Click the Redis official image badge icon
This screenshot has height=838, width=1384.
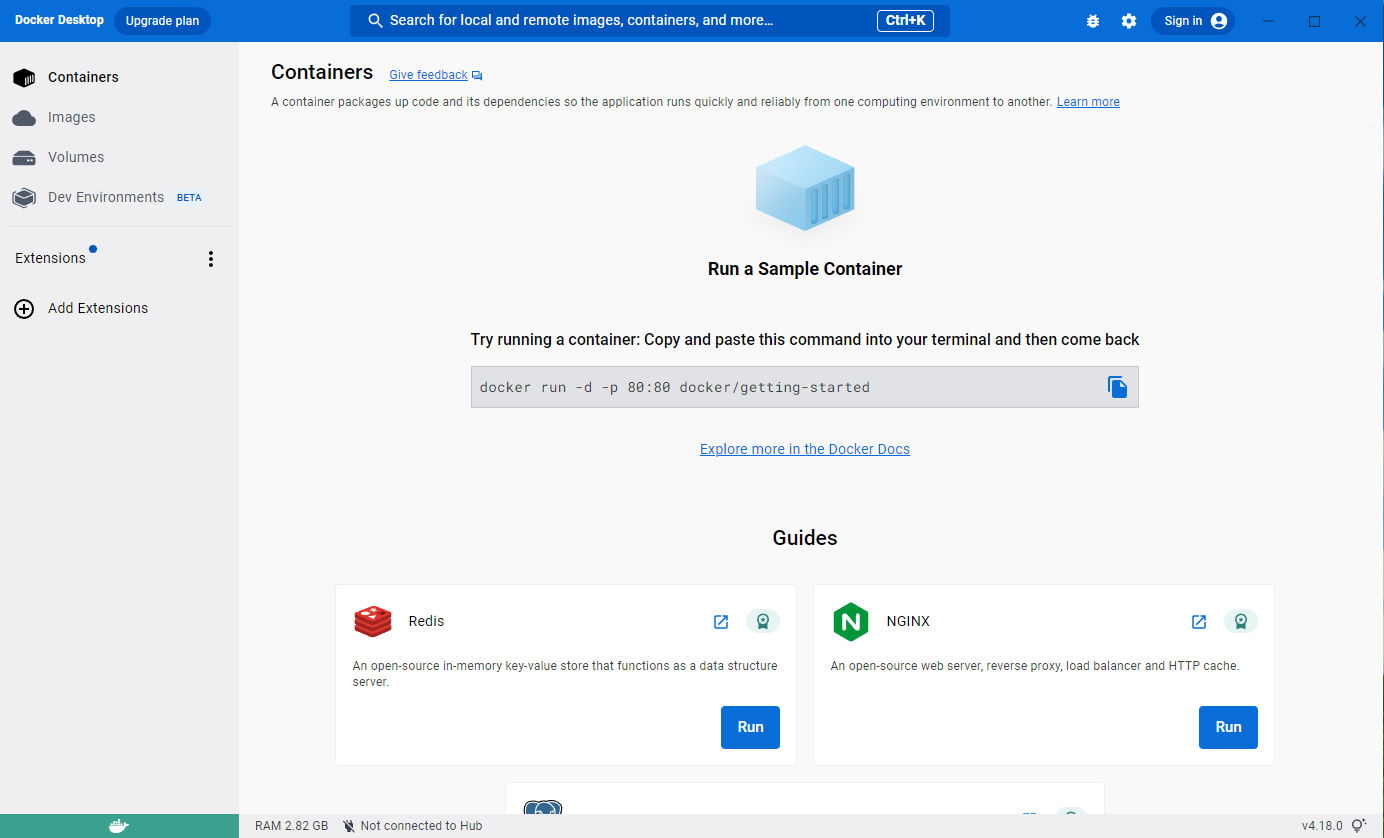[x=763, y=621]
